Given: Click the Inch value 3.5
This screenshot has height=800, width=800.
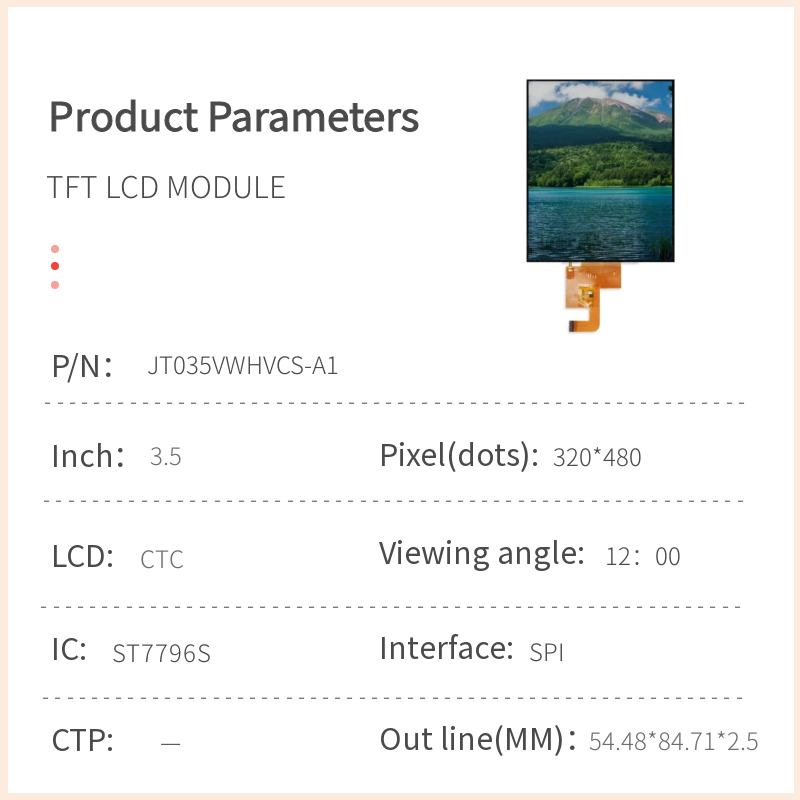Looking at the screenshot, I should (165, 458).
